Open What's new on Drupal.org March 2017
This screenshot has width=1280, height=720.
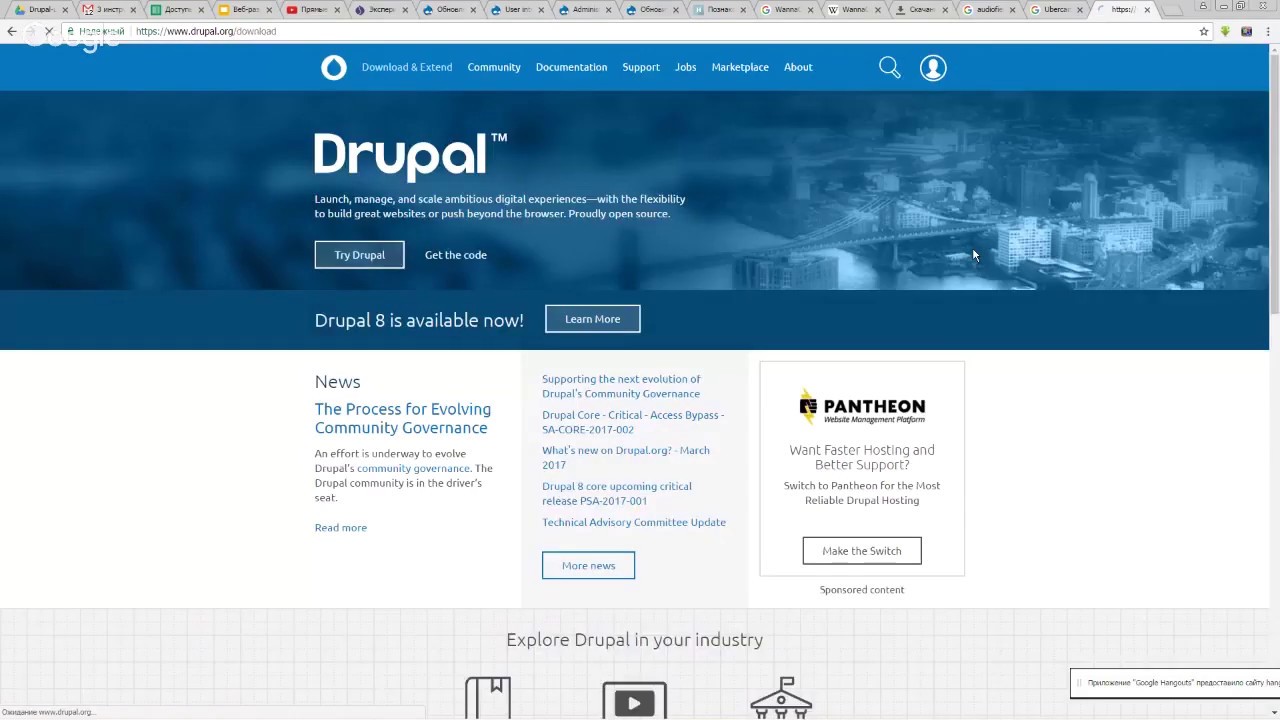point(626,457)
